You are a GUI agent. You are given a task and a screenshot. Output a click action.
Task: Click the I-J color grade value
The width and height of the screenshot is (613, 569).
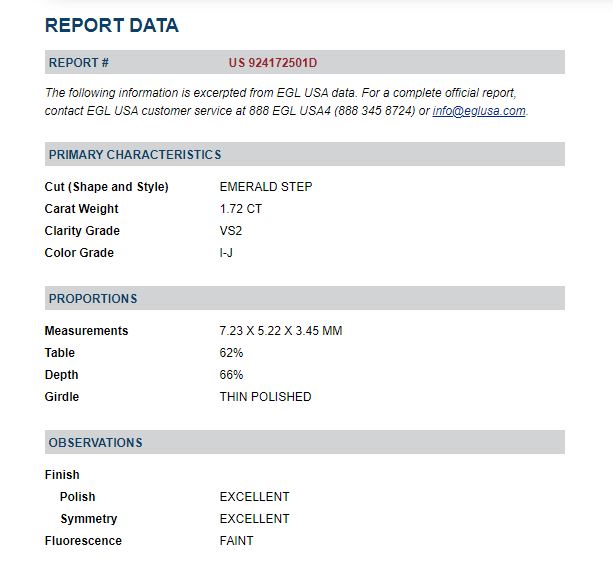pyautogui.click(x=227, y=253)
